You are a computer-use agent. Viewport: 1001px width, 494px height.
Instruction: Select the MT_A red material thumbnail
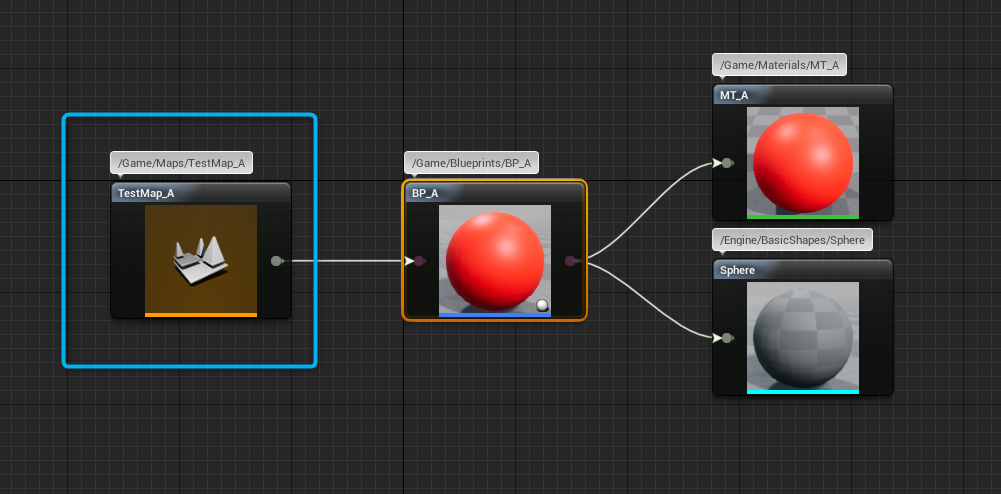(x=803, y=163)
